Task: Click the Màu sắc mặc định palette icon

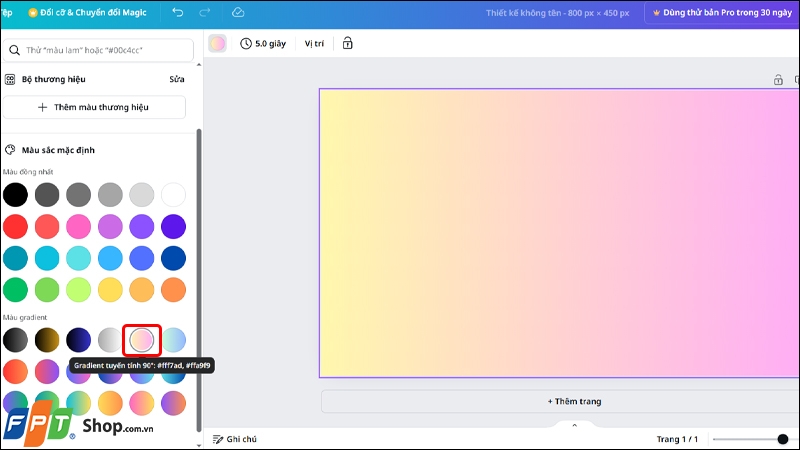Action: pyautogui.click(x=10, y=150)
